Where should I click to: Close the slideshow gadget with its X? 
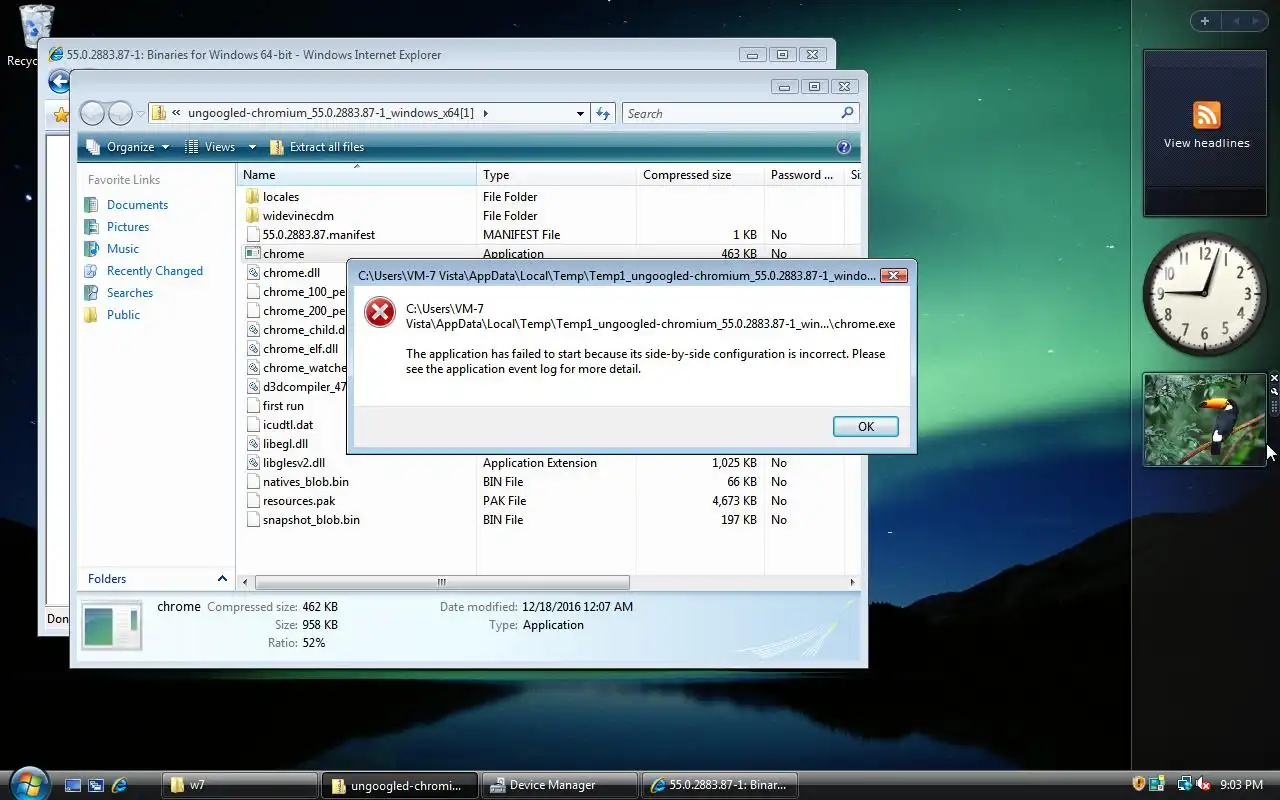coord(1274,379)
